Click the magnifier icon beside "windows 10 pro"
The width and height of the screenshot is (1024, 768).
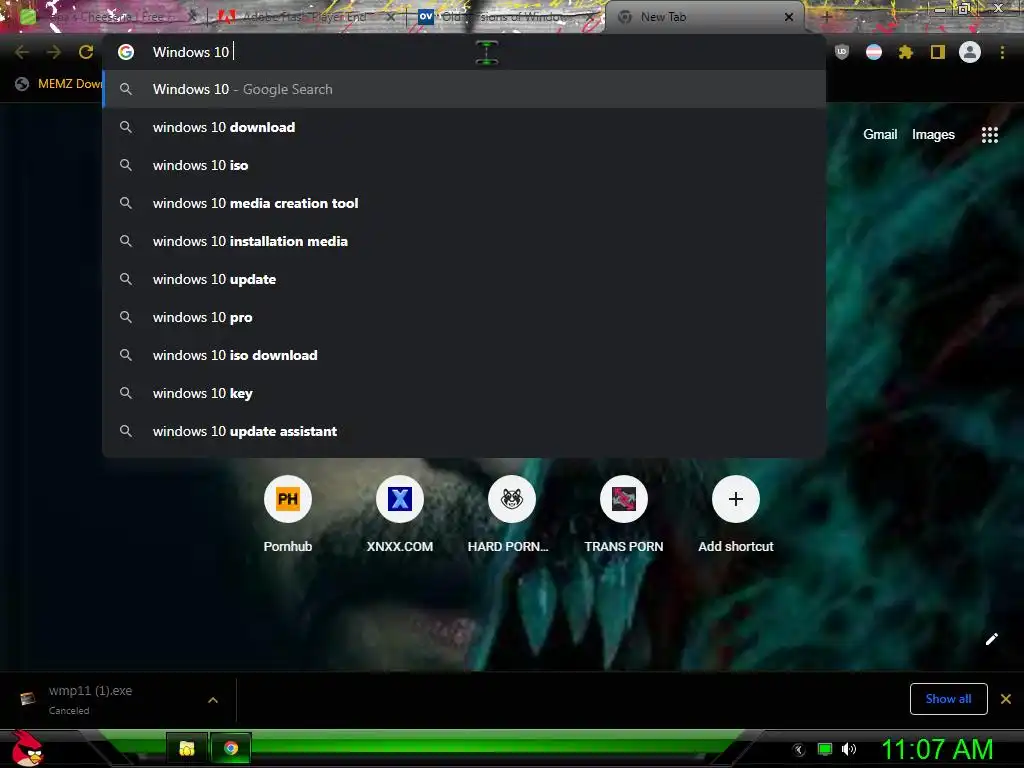pos(126,317)
